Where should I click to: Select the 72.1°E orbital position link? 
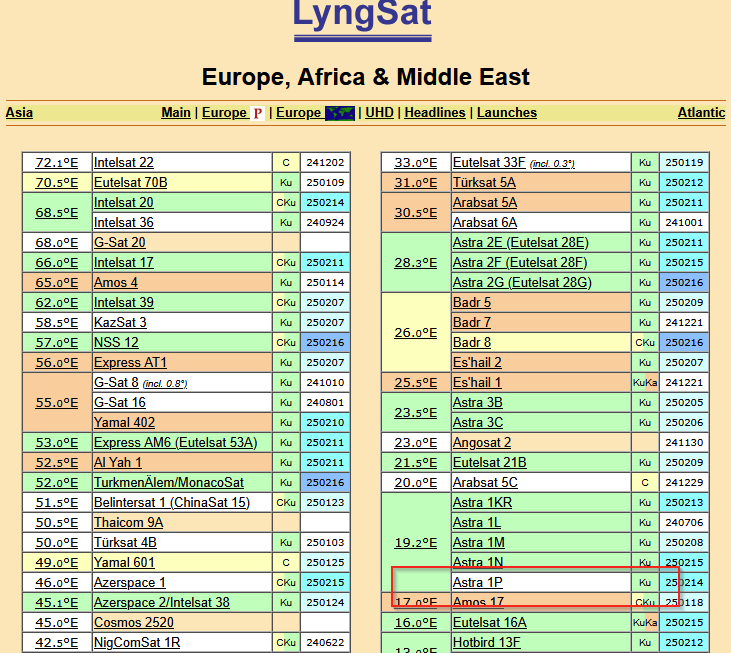[x=57, y=163]
